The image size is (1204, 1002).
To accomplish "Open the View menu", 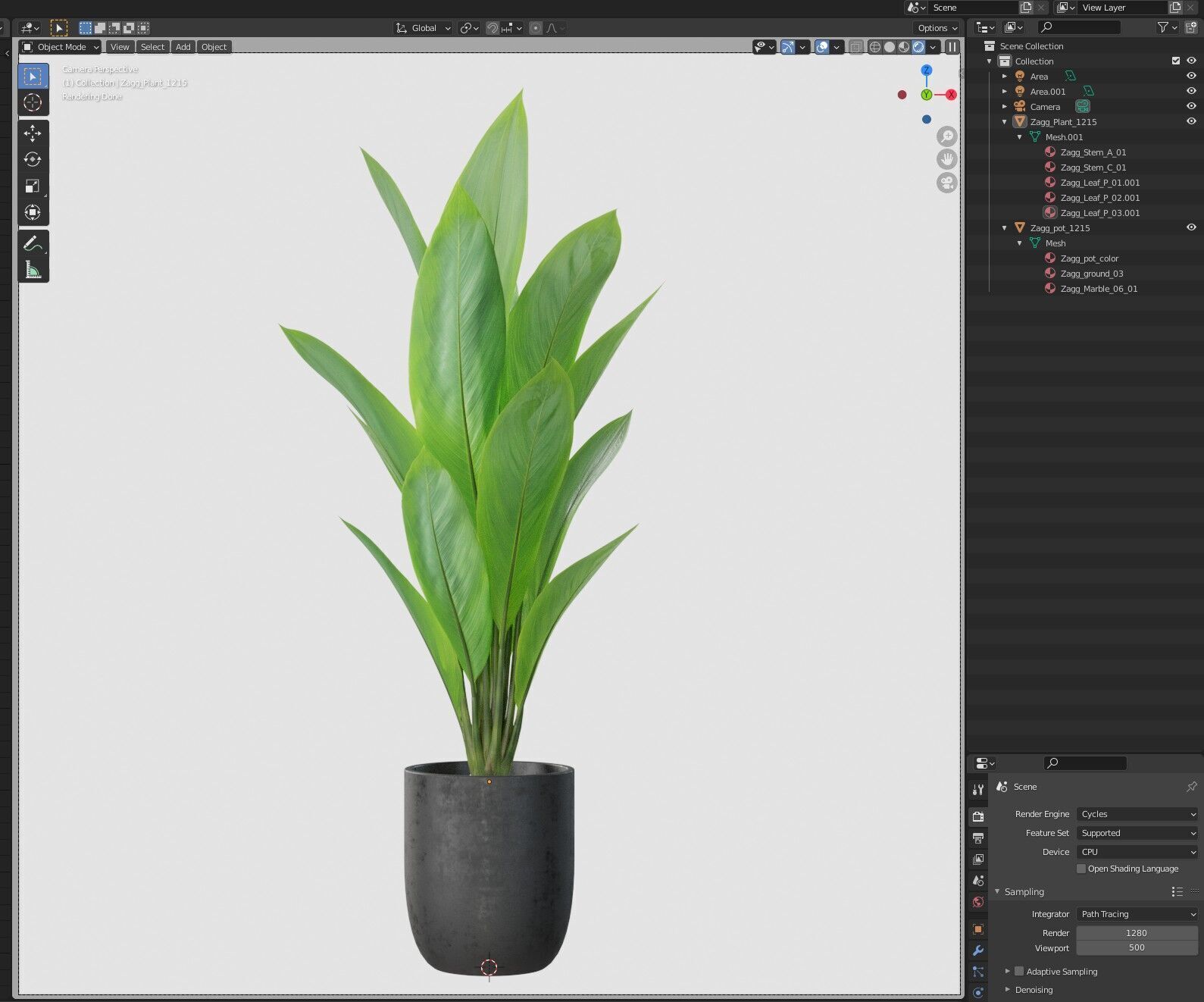I will click(120, 47).
